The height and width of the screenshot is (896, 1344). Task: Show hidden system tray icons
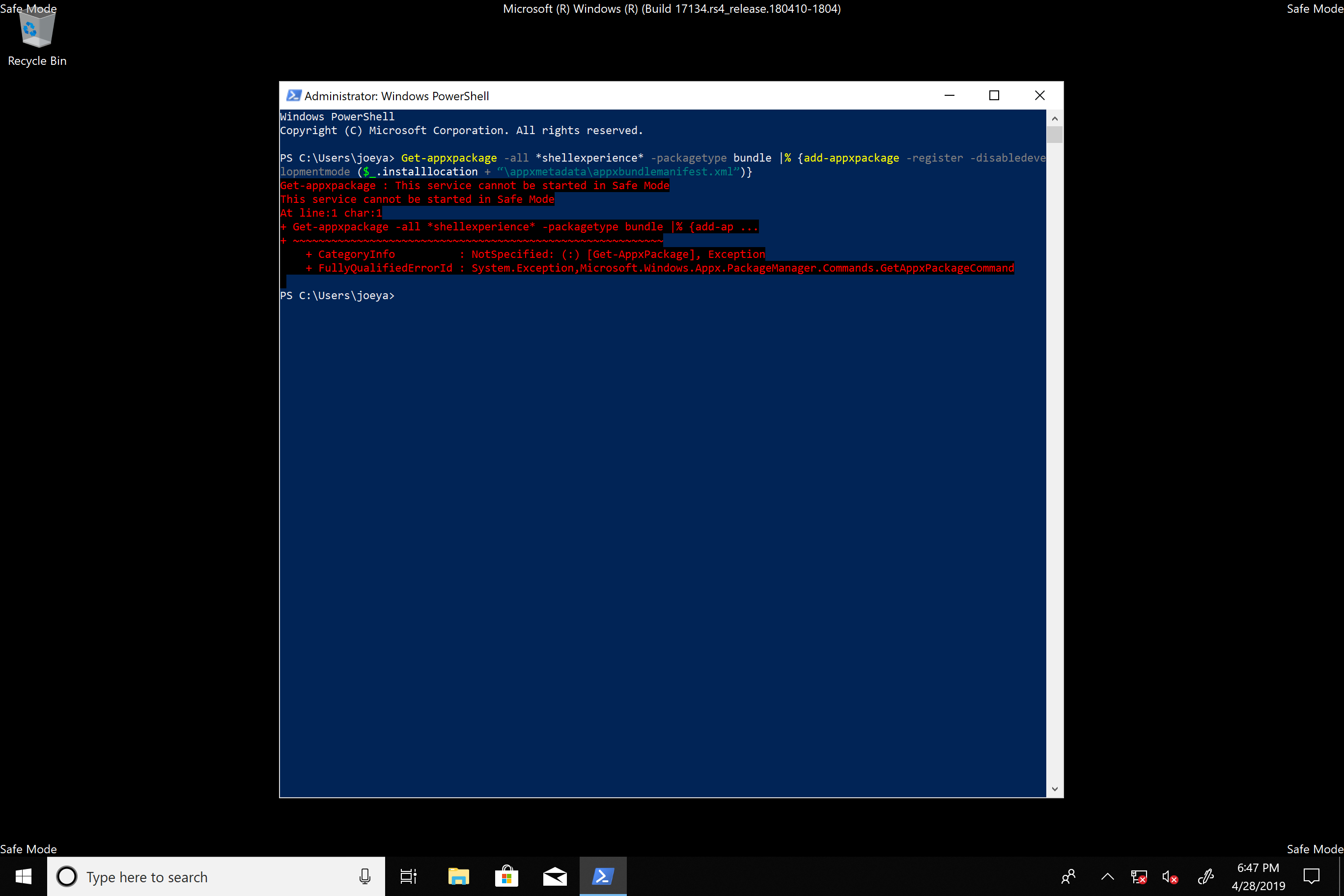(1107, 876)
